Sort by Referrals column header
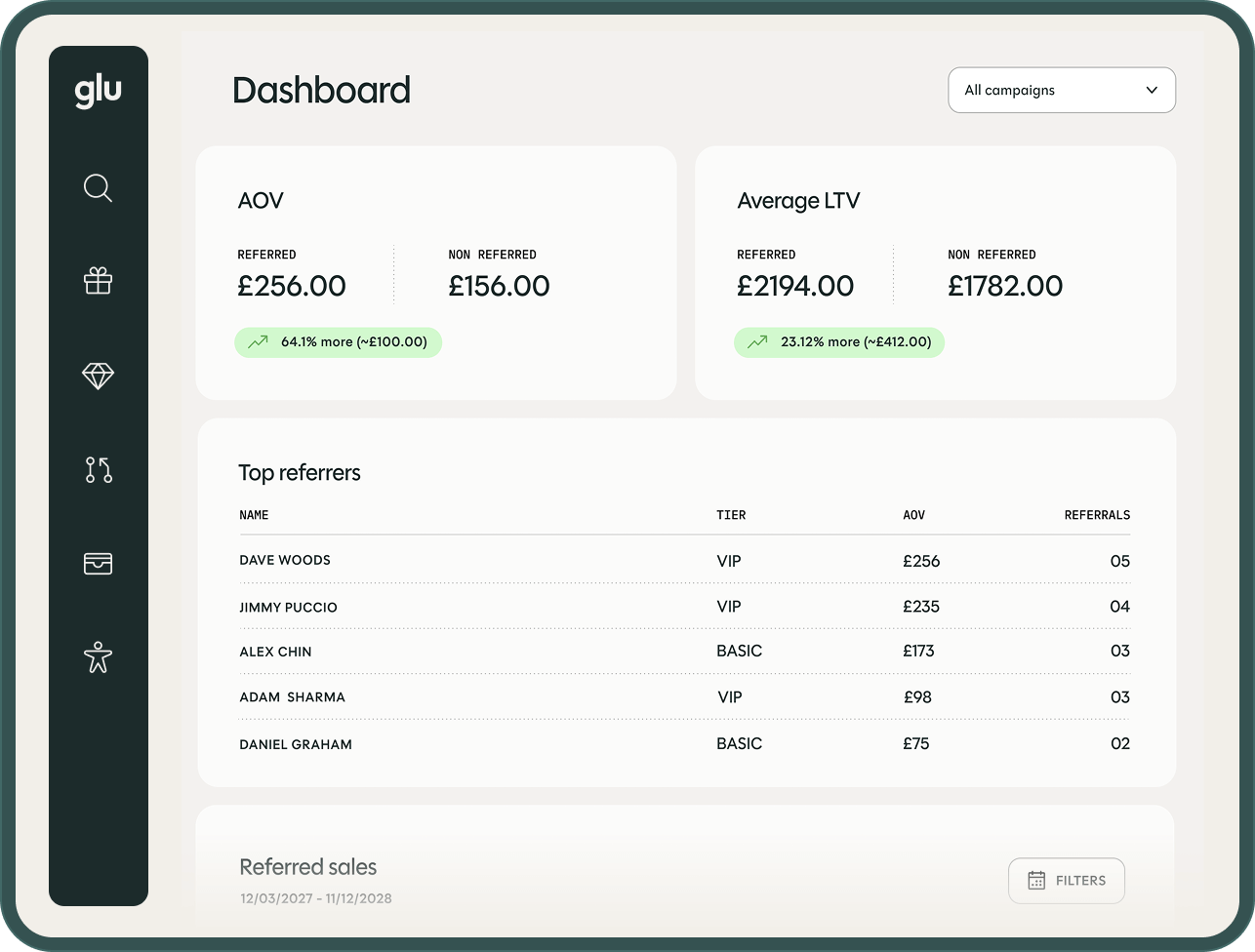The height and width of the screenshot is (952, 1255). 1097,515
